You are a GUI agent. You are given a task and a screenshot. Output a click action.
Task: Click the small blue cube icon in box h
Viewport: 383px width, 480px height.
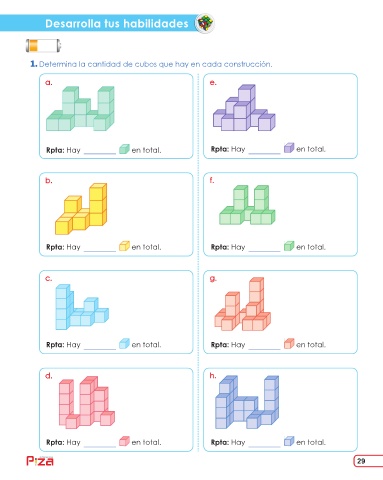(x=289, y=441)
